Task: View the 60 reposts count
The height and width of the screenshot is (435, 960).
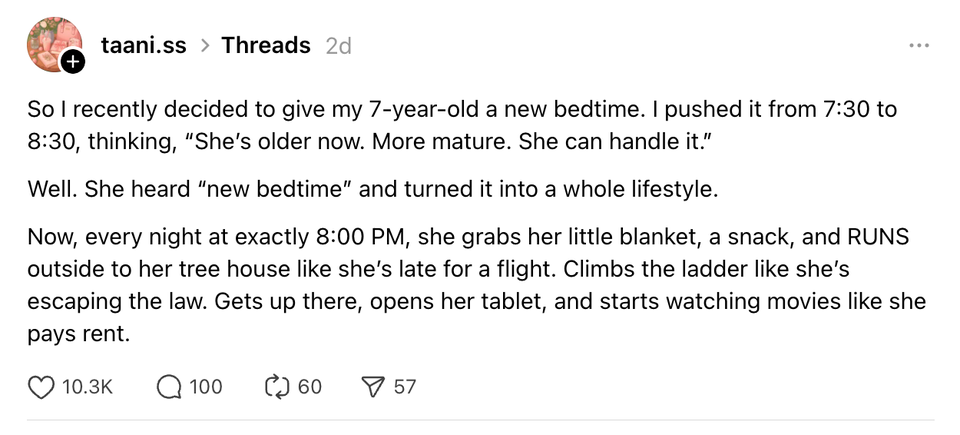Action: [x=309, y=386]
